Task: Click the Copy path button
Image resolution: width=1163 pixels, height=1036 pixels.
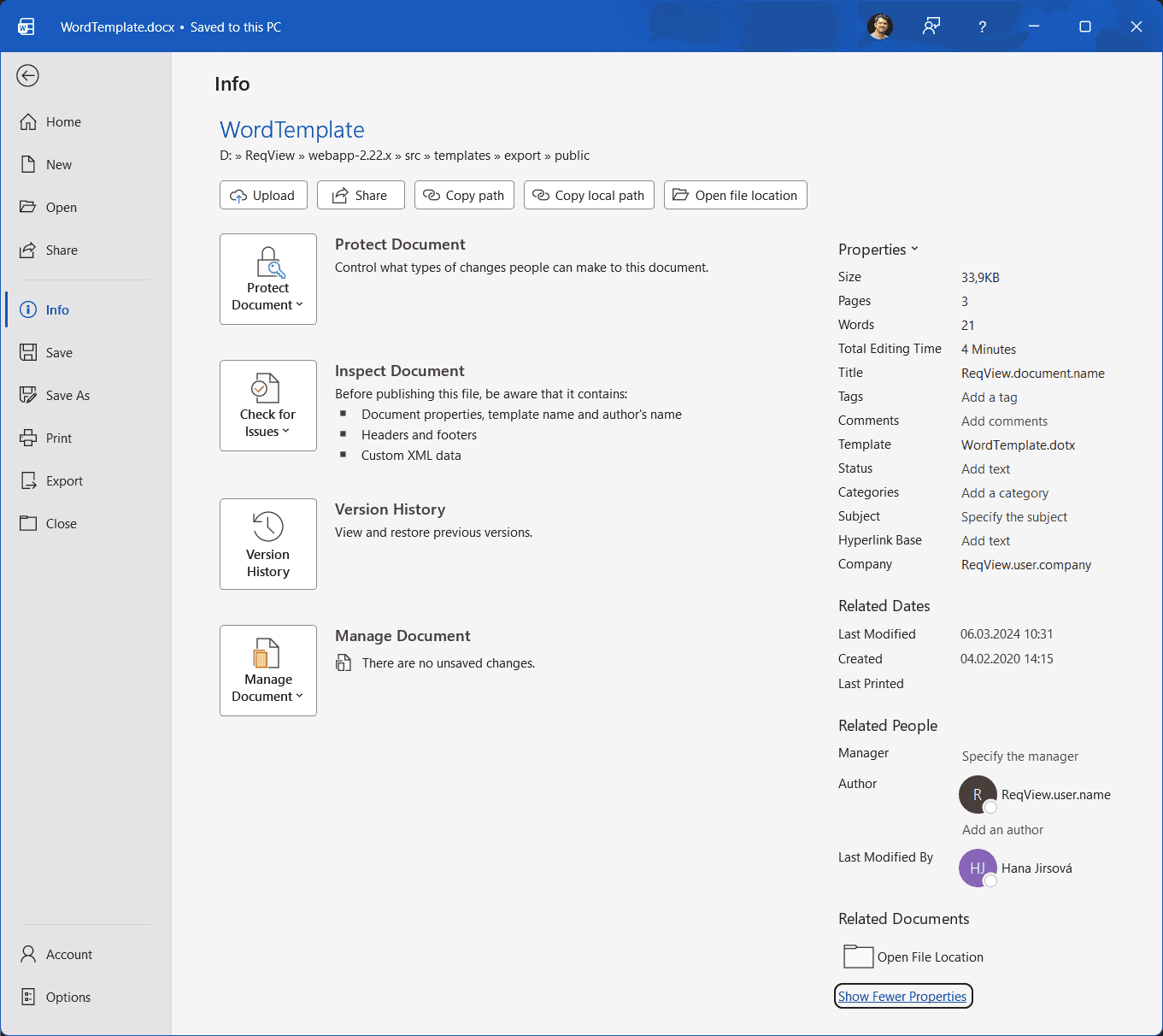Action: click(x=464, y=195)
